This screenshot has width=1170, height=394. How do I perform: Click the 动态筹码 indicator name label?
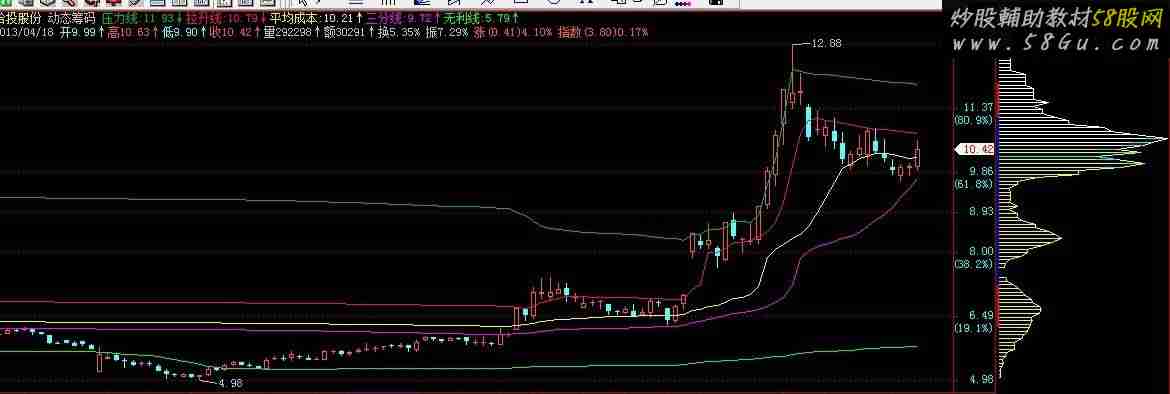point(72,17)
